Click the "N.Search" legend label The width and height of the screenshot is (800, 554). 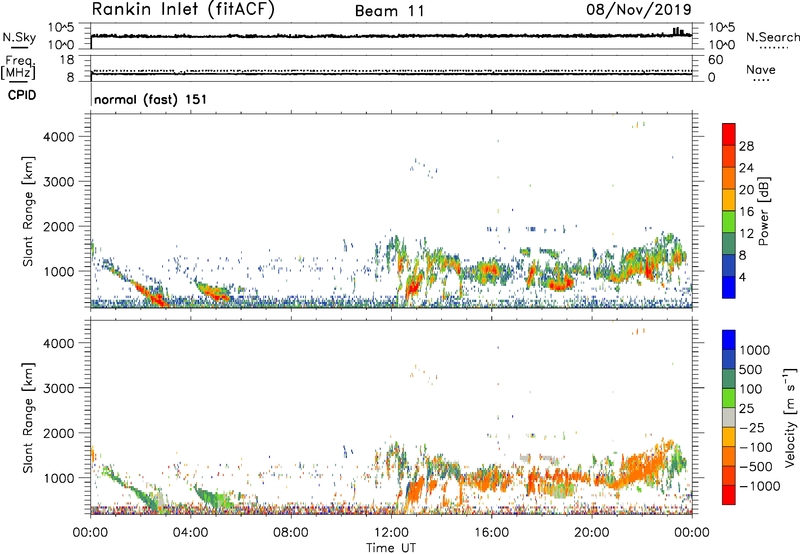pos(773,37)
